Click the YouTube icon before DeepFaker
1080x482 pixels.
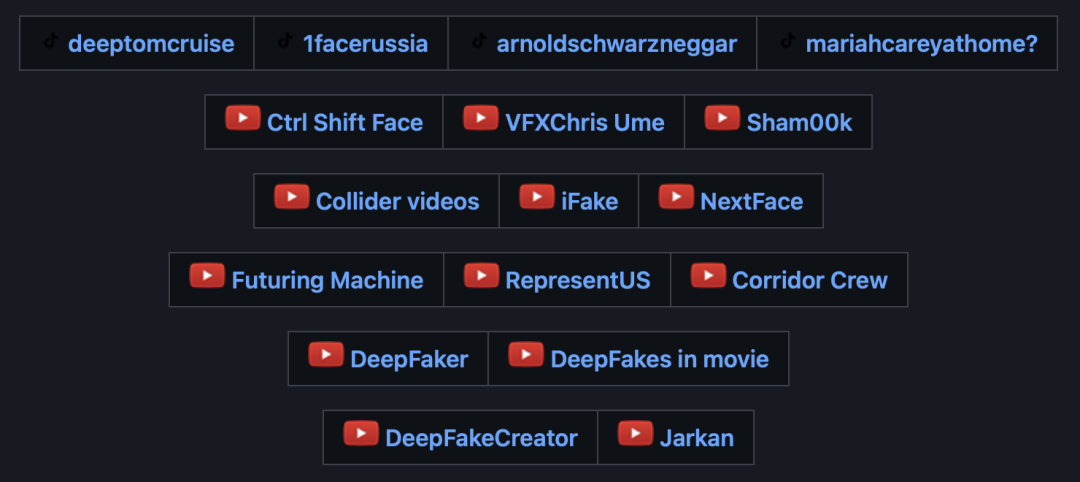(326, 355)
